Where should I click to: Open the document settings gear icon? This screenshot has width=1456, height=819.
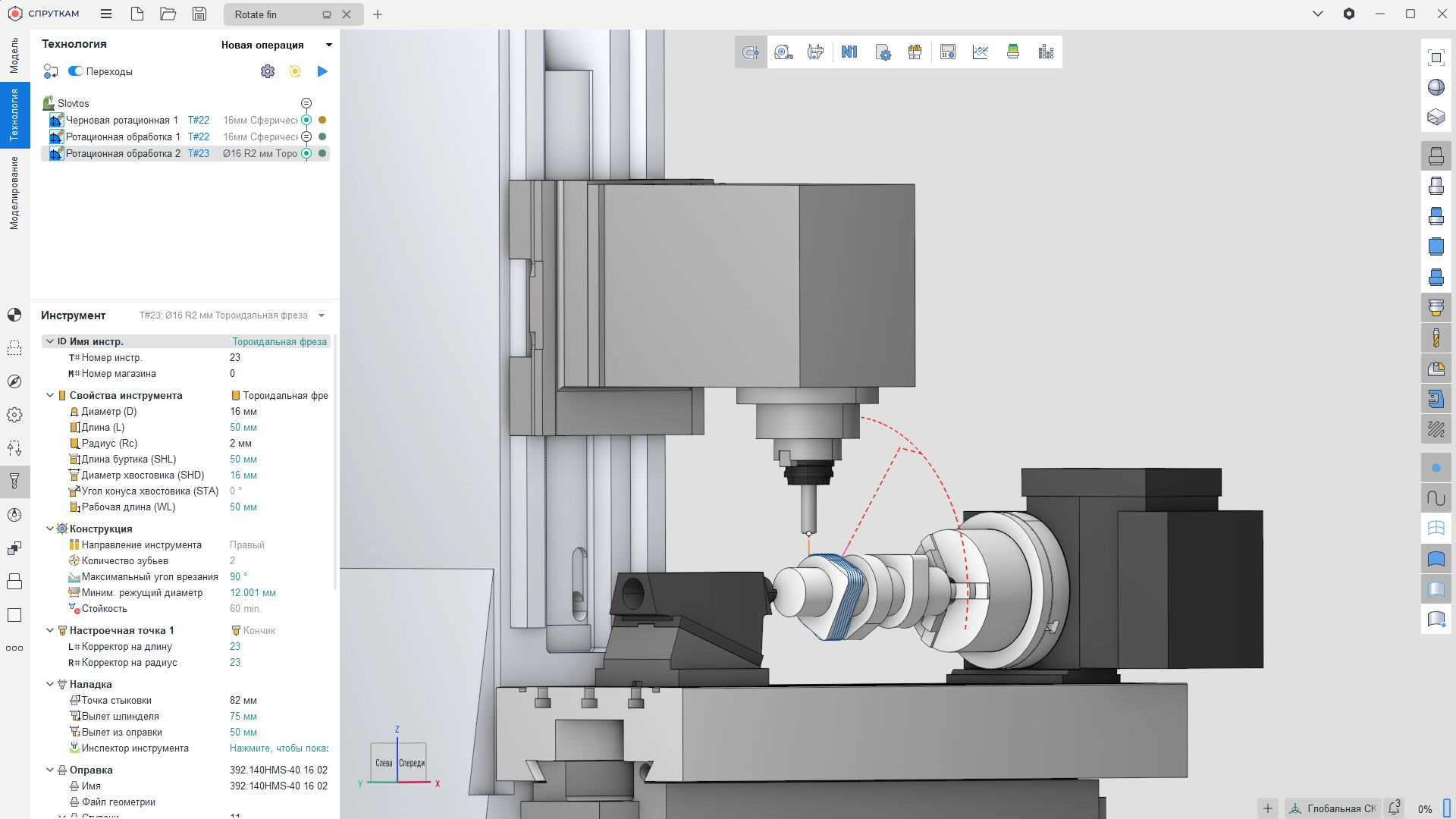pos(883,52)
